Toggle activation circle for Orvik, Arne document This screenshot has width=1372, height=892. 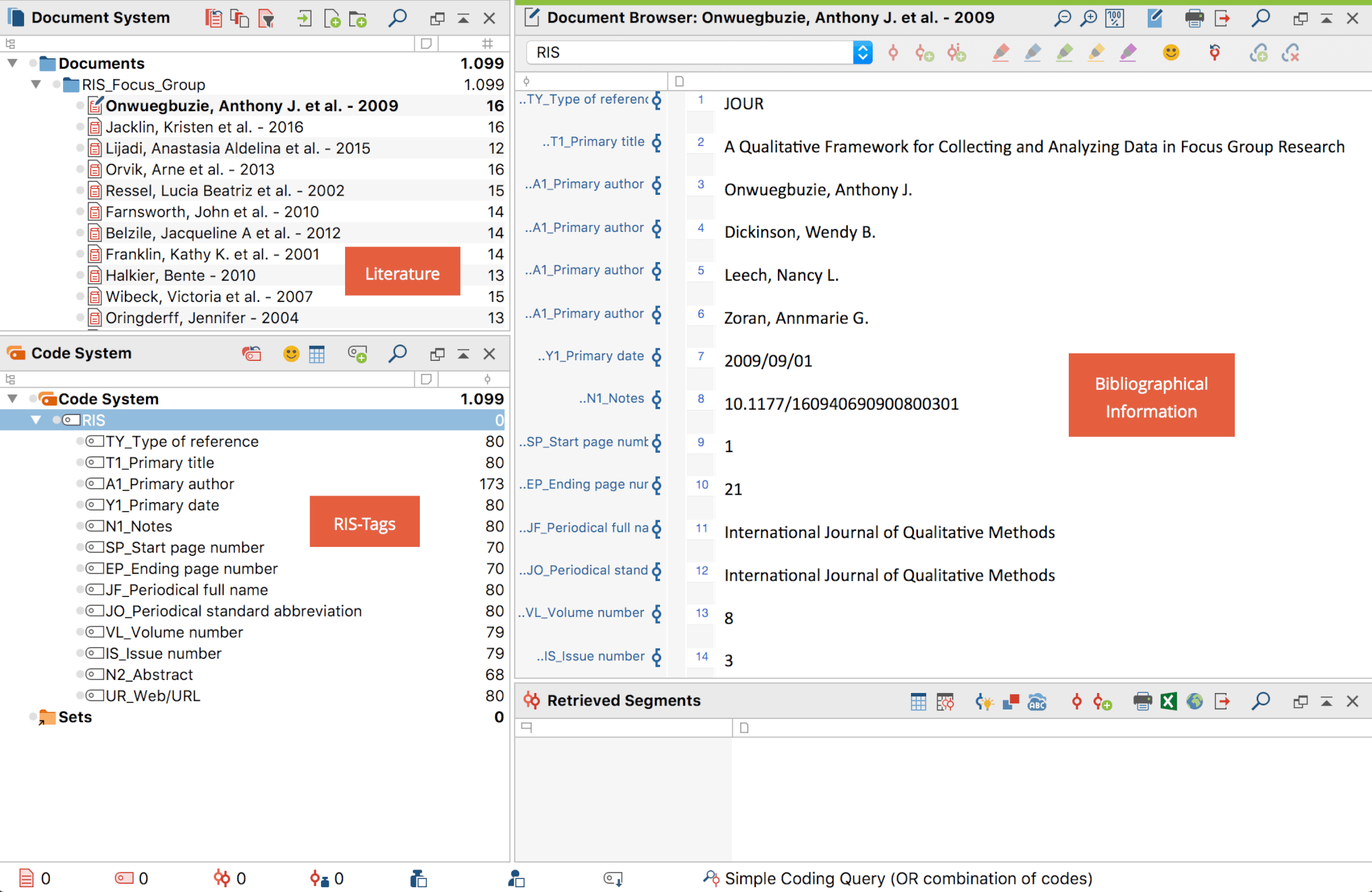pyautogui.click(x=80, y=169)
